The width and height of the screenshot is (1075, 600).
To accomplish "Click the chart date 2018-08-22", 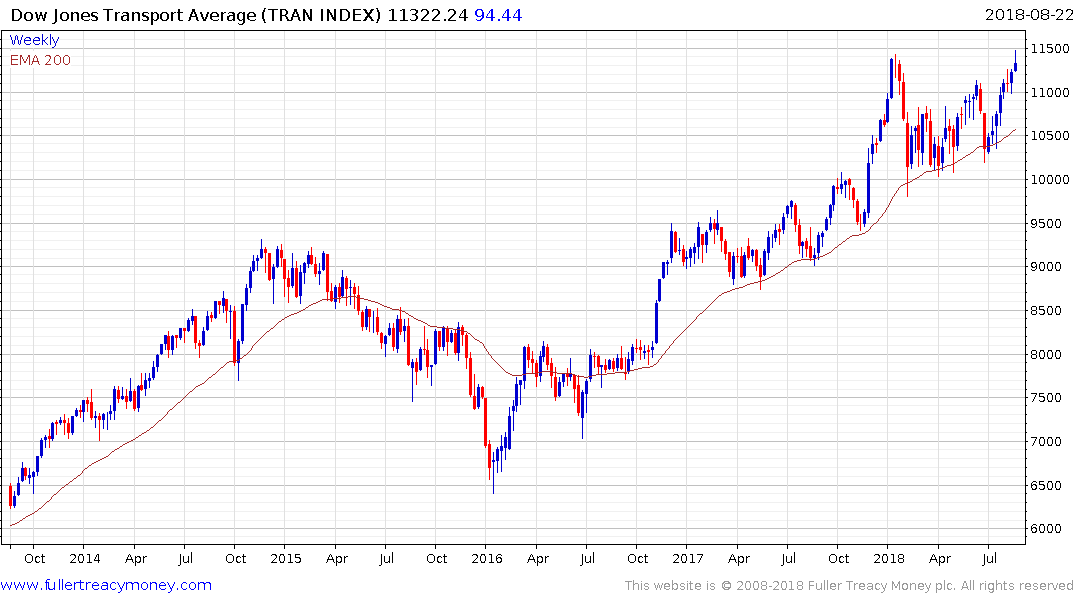I will [1026, 14].
